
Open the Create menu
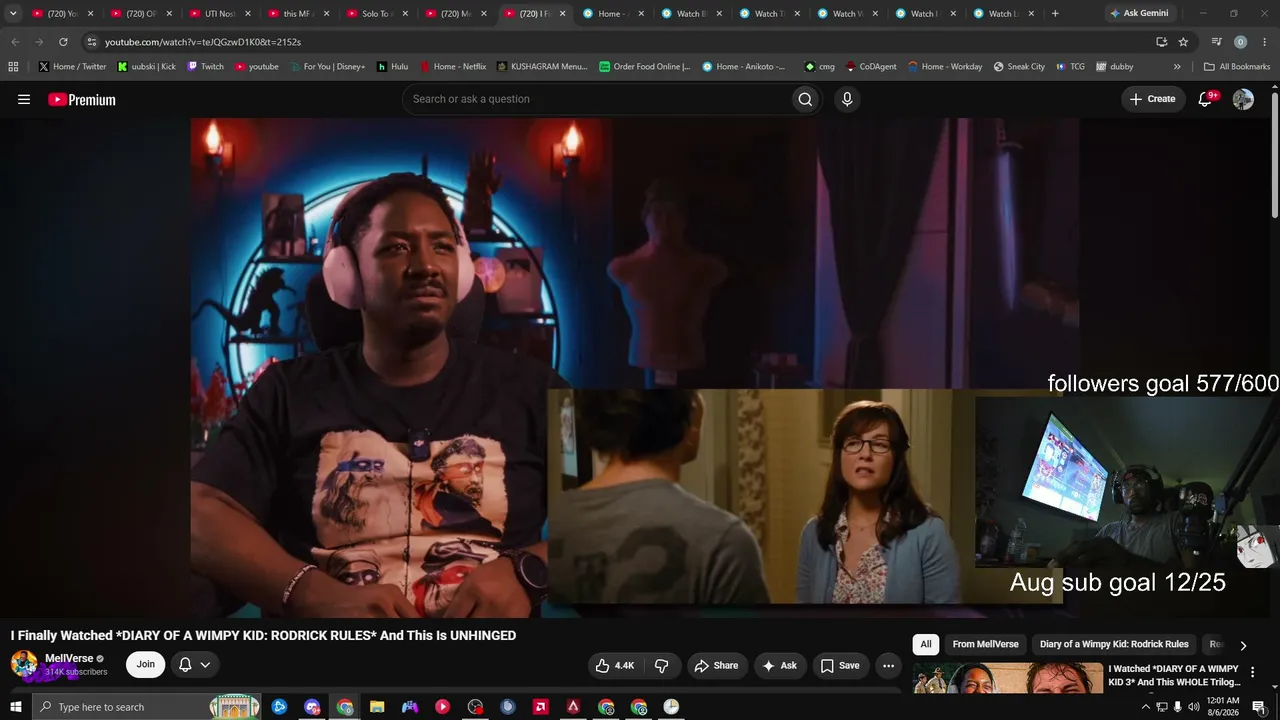(1152, 99)
